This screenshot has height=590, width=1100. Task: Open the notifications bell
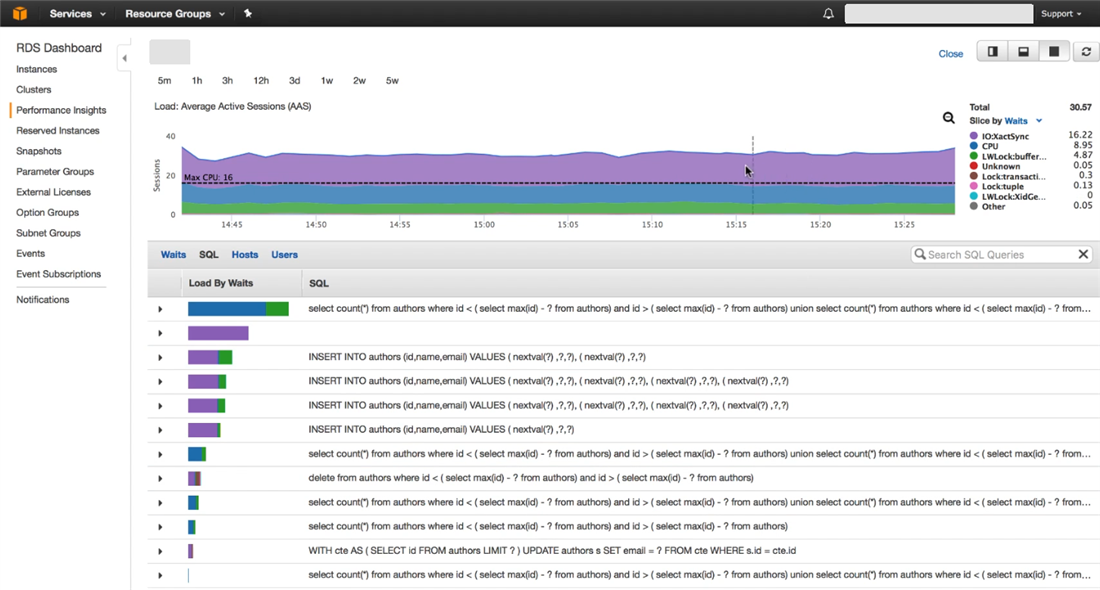(829, 13)
